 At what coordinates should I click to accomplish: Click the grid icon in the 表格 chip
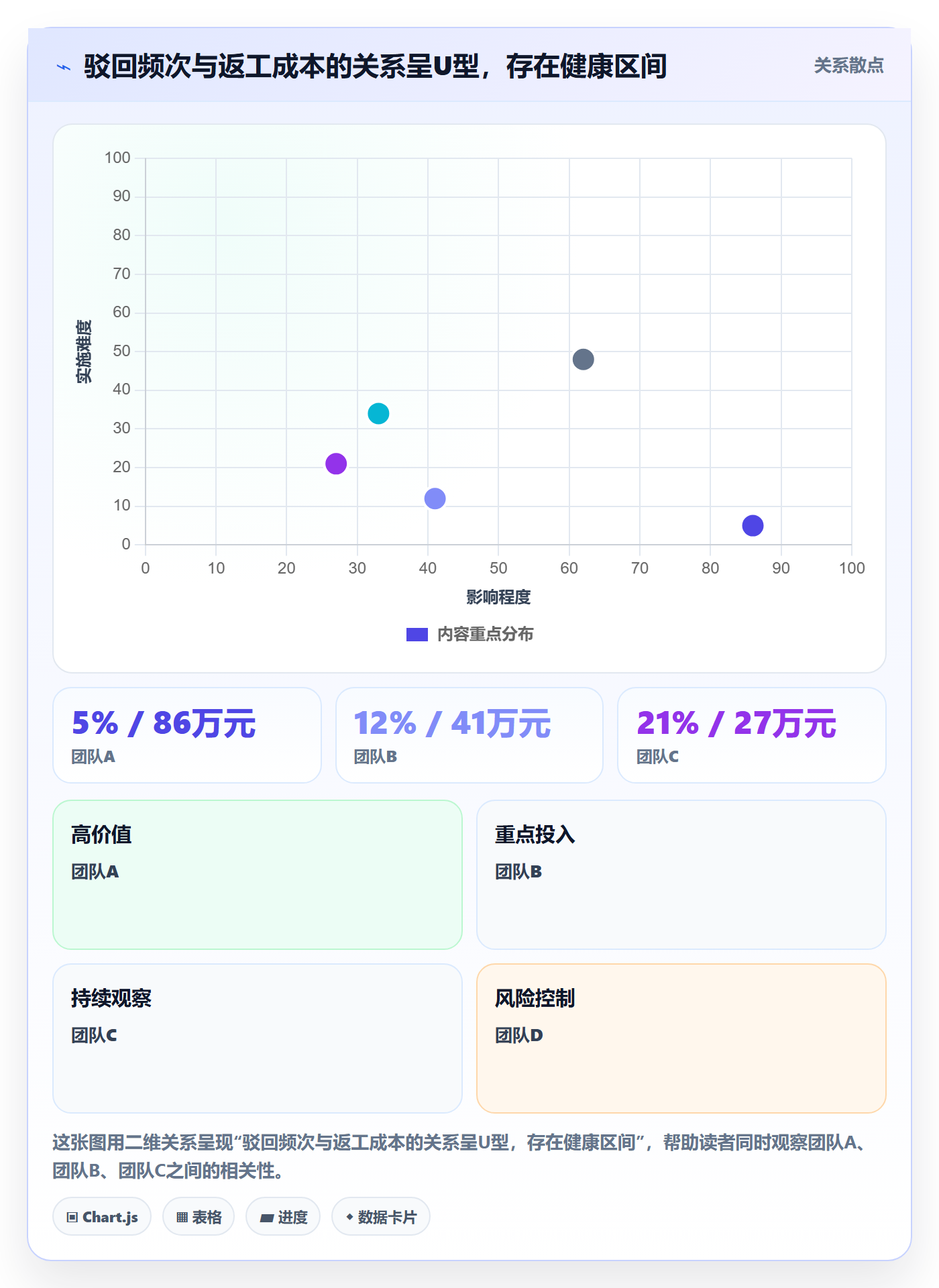click(182, 1218)
